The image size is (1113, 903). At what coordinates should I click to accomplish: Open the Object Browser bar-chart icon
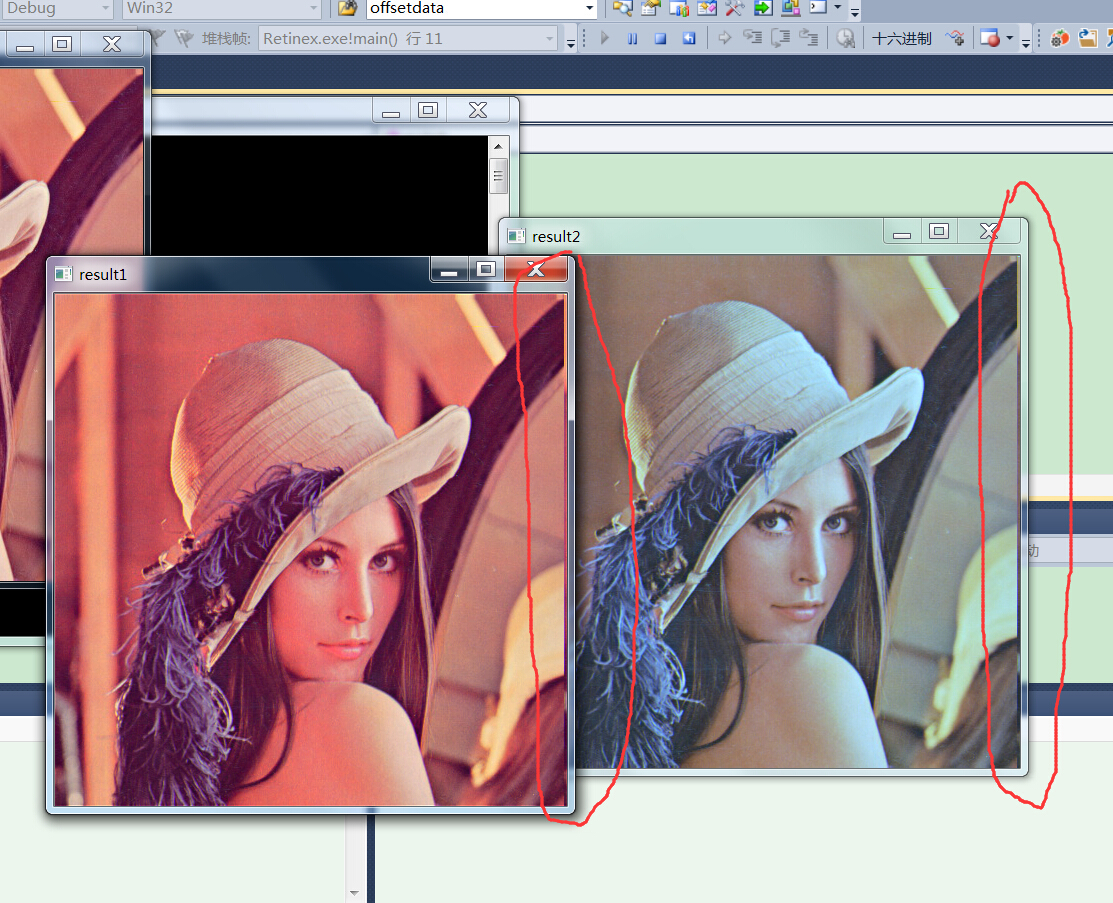[679, 8]
